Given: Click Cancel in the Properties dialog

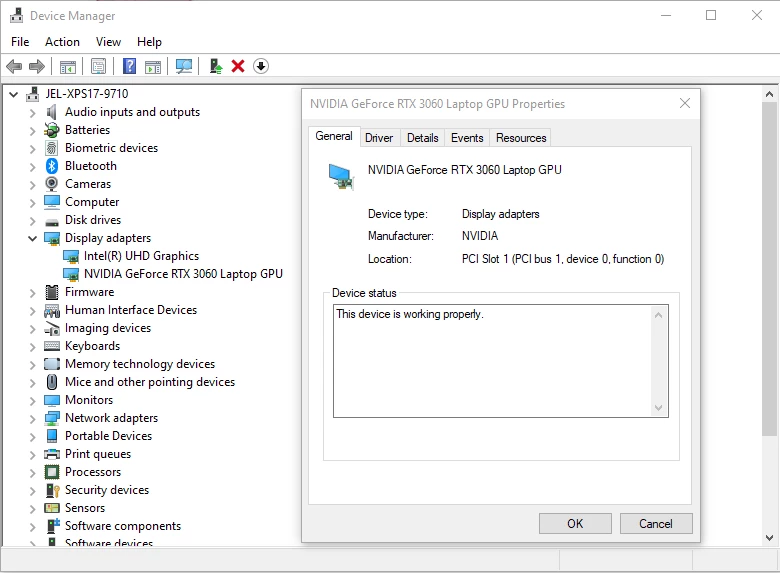Looking at the screenshot, I should pos(656,524).
